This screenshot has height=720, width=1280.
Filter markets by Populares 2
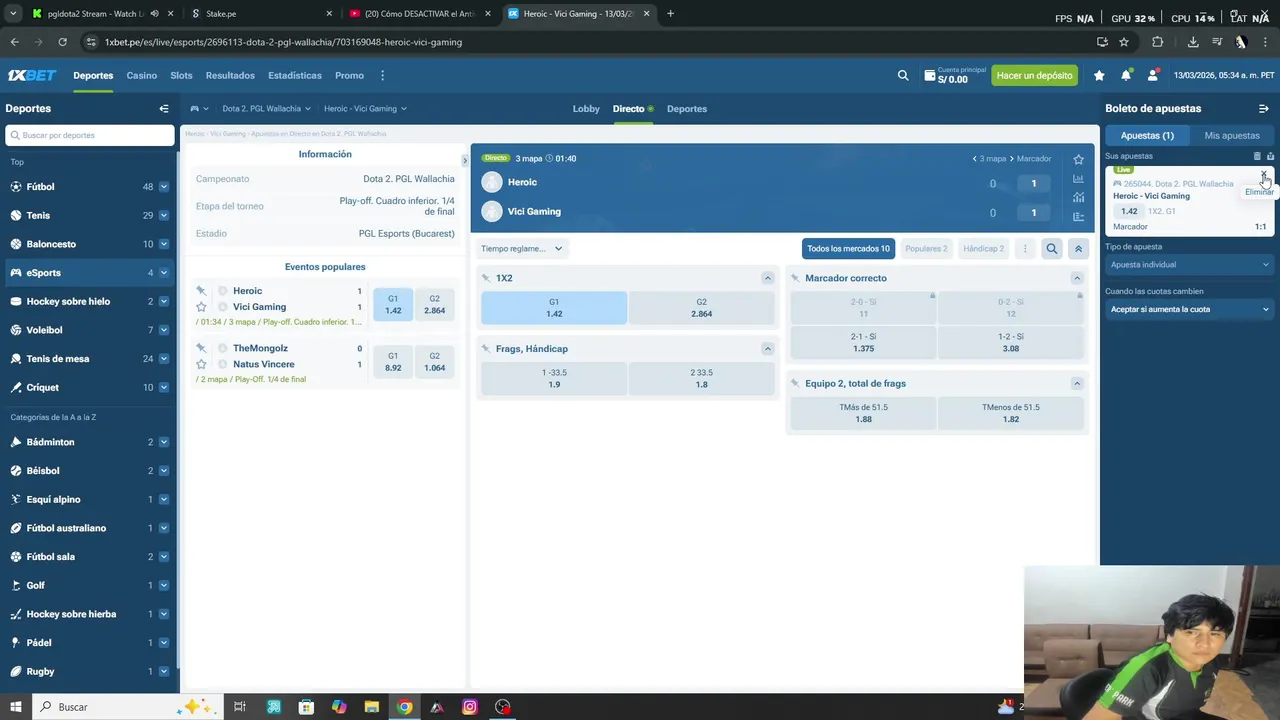(x=926, y=249)
